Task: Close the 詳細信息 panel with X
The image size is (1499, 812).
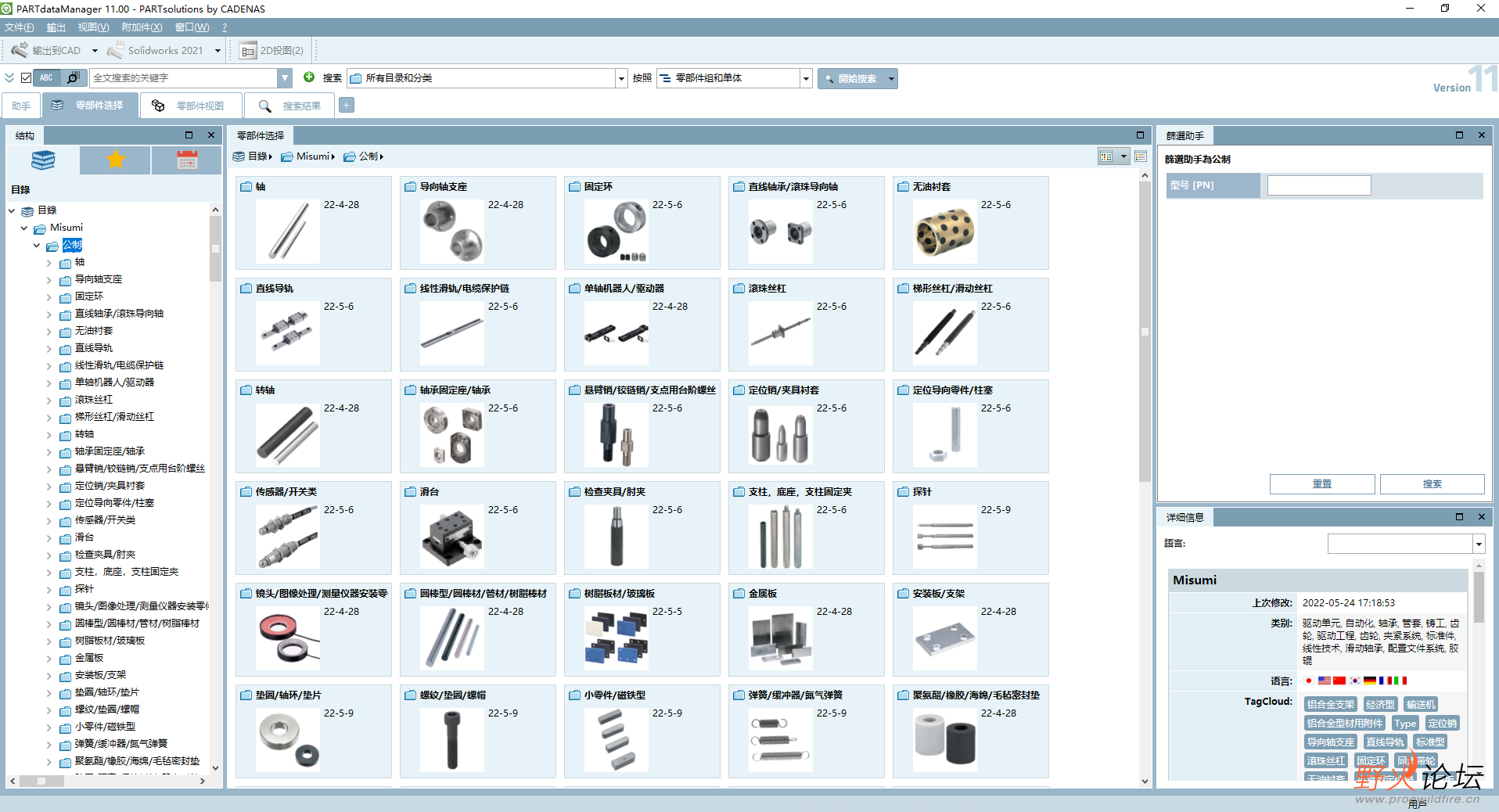Action: (x=1482, y=517)
